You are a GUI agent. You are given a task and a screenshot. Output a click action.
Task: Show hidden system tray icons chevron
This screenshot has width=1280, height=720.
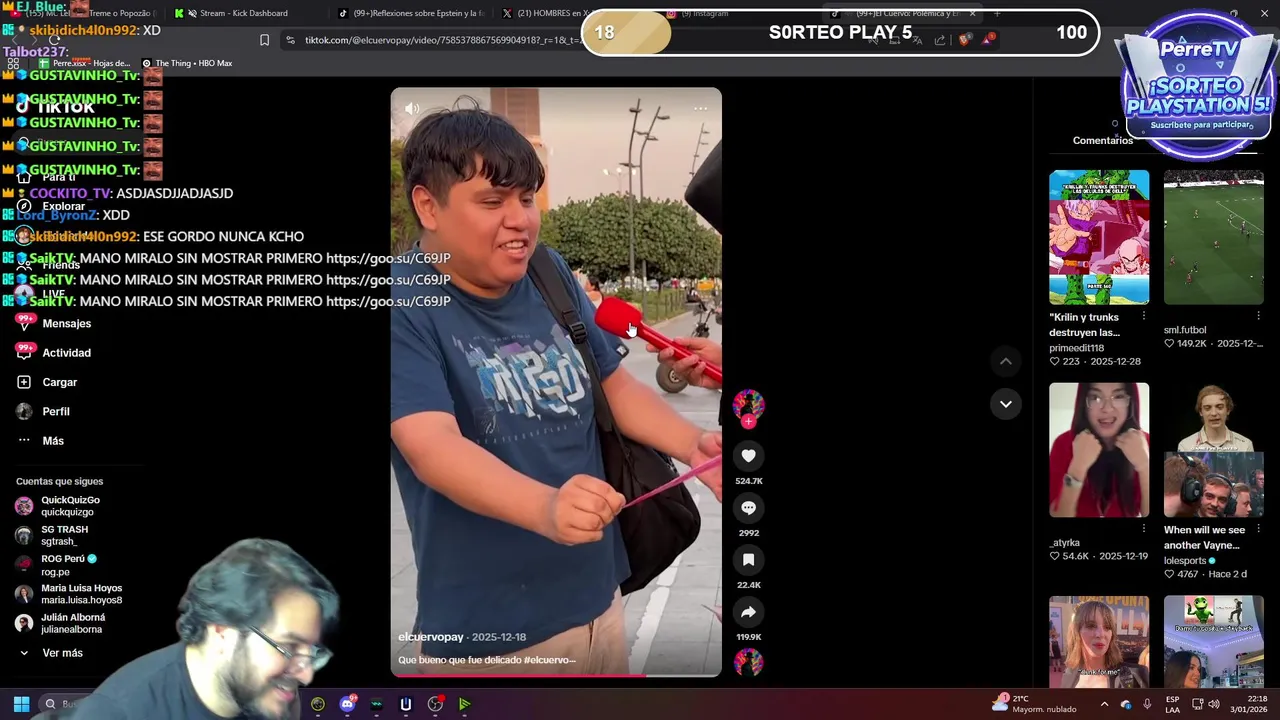1104,704
